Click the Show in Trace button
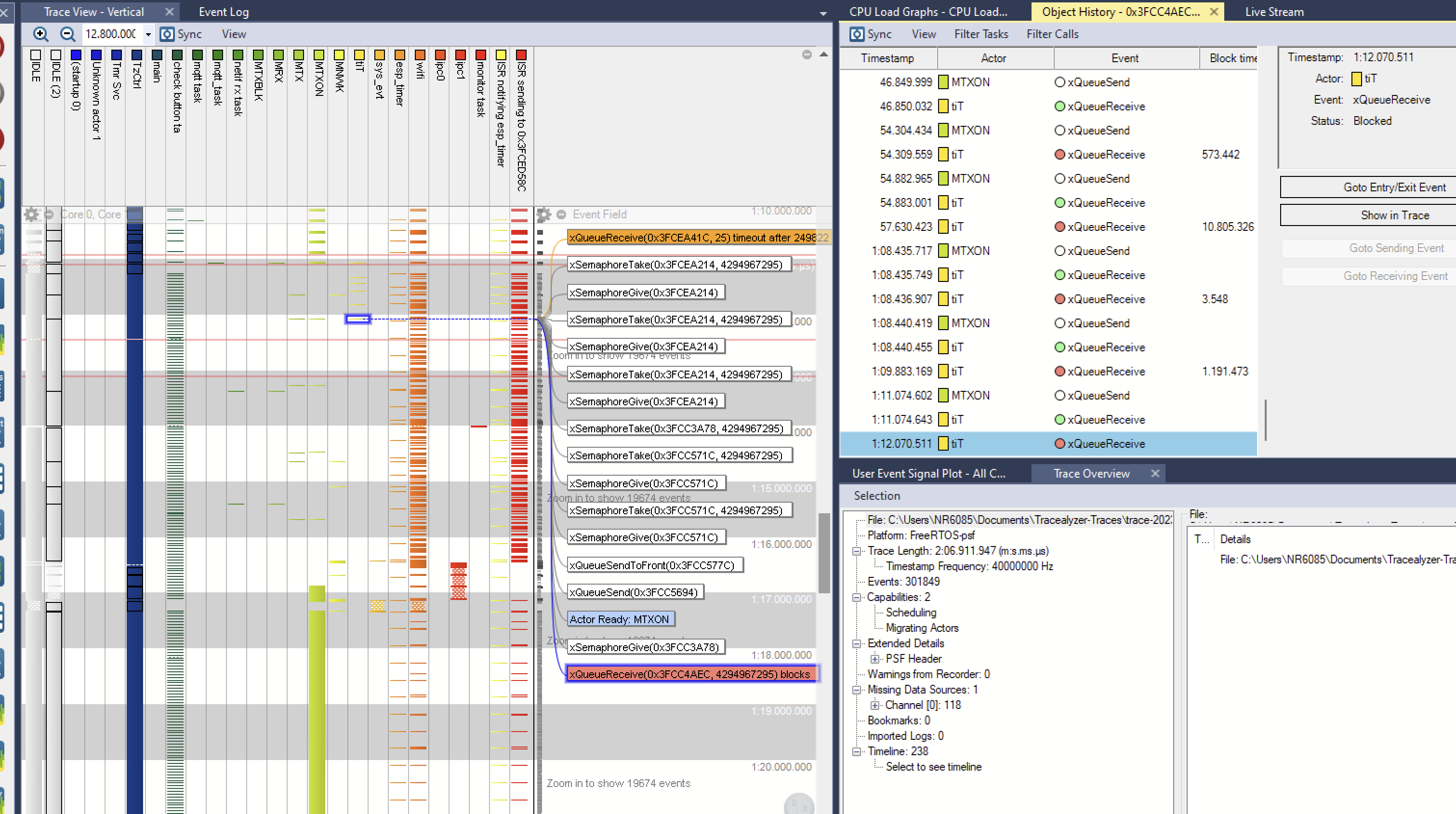This screenshot has height=814, width=1456. point(1394,215)
